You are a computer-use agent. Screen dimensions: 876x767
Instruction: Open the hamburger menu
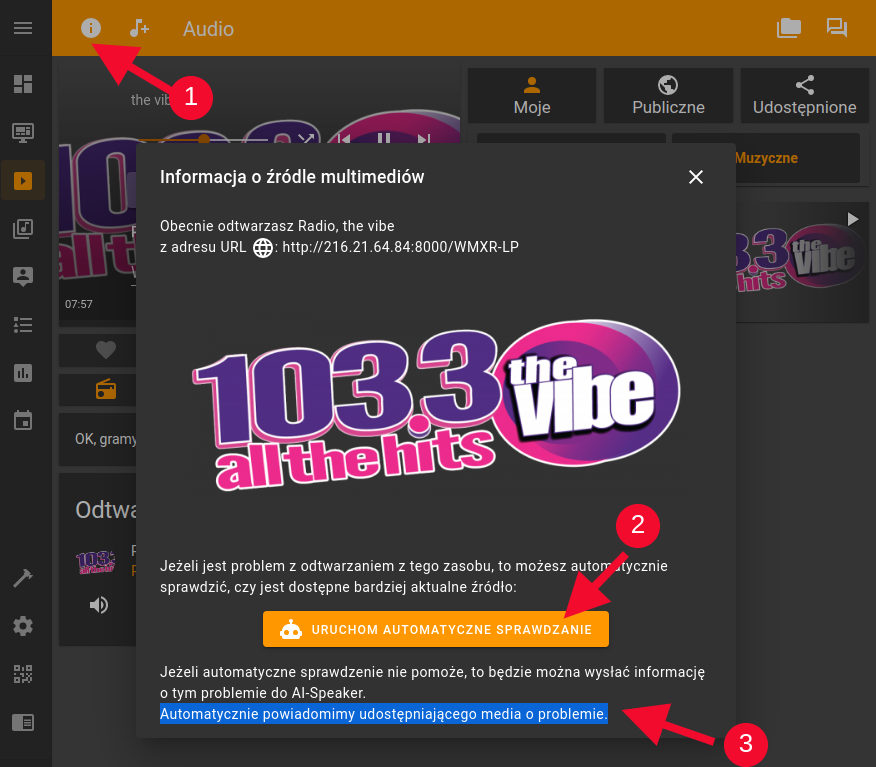click(x=23, y=28)
